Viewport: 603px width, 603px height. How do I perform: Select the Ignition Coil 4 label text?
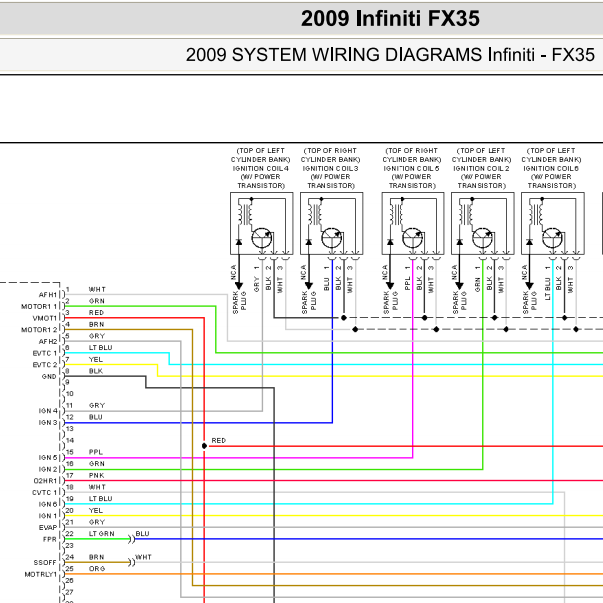261,168
